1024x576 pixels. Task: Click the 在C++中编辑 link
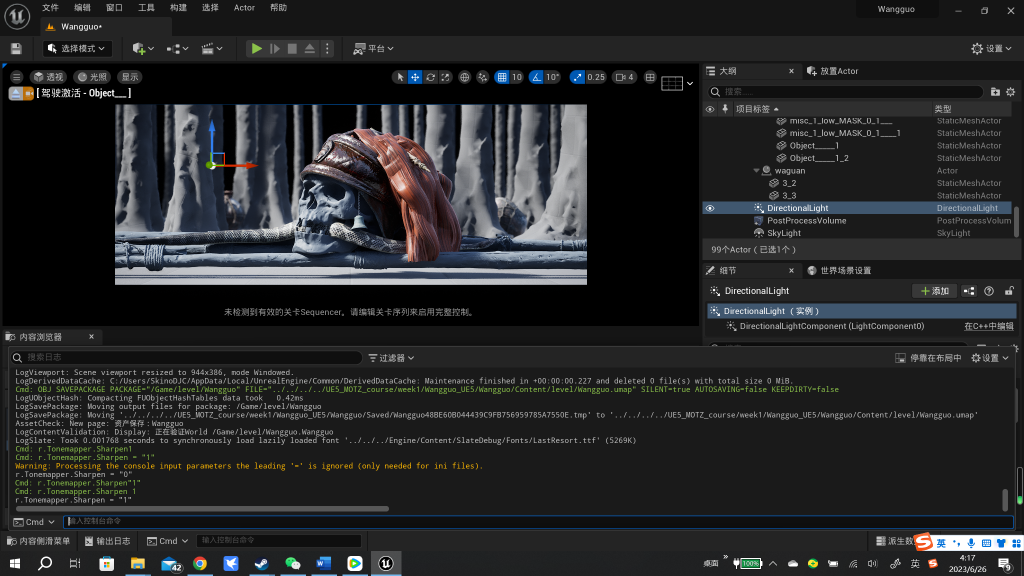click(989, 327)
